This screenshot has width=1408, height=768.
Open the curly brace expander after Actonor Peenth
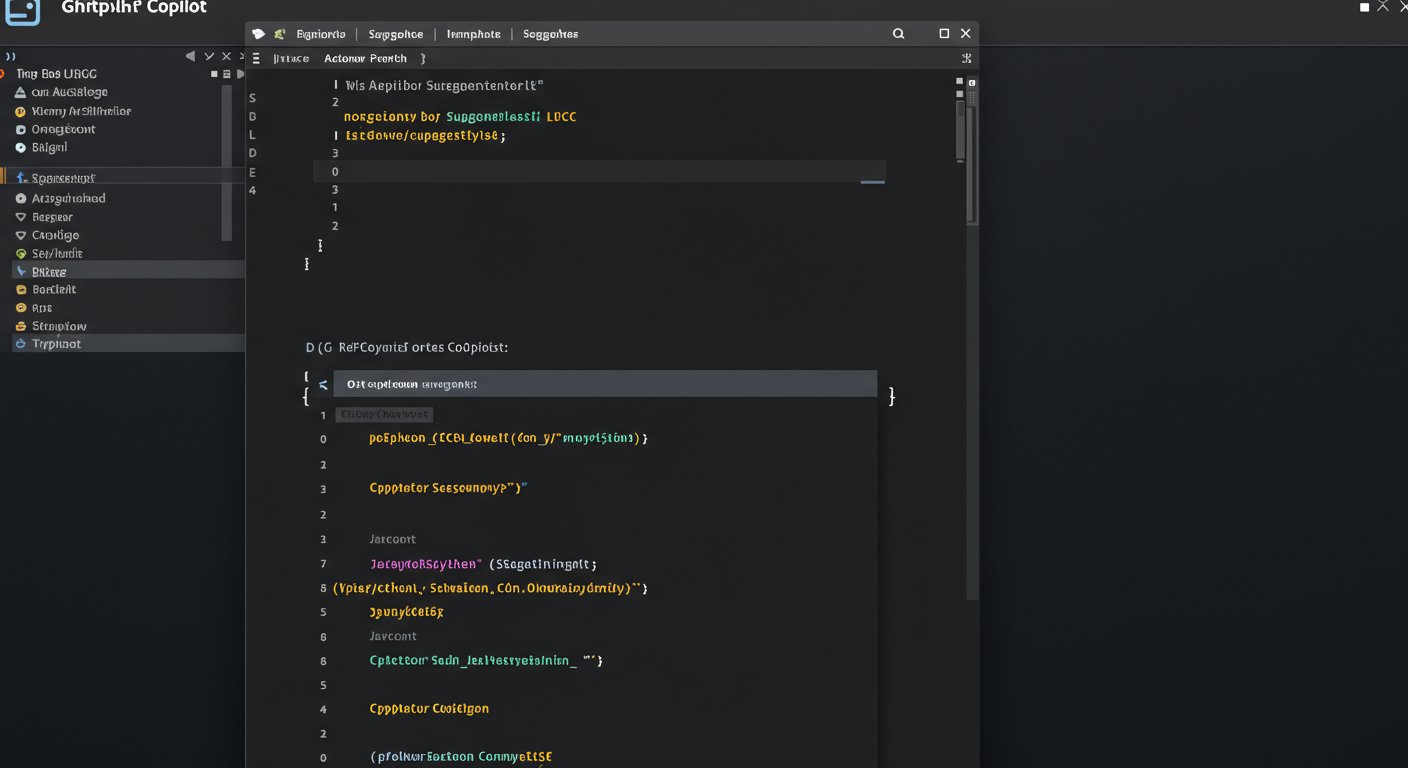click(423, 58)
